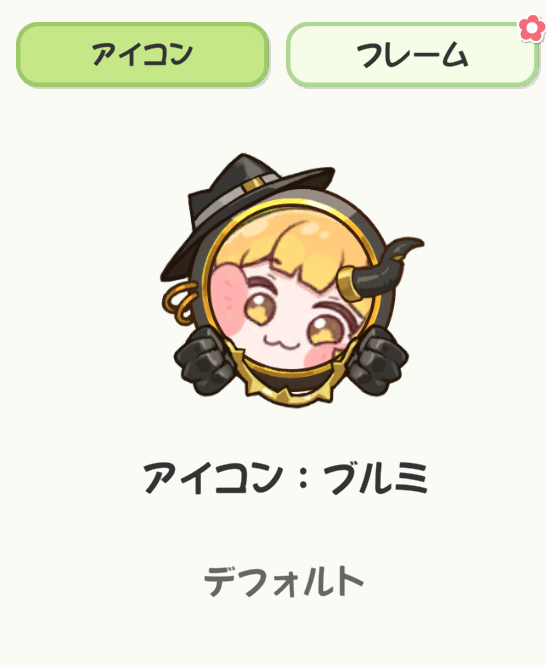Click the black horn on the icon

384,269
